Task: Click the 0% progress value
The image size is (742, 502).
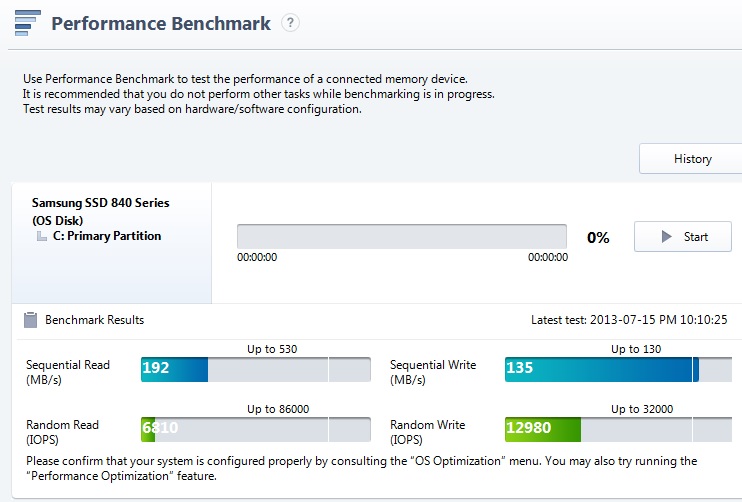Action: (598, 238)
